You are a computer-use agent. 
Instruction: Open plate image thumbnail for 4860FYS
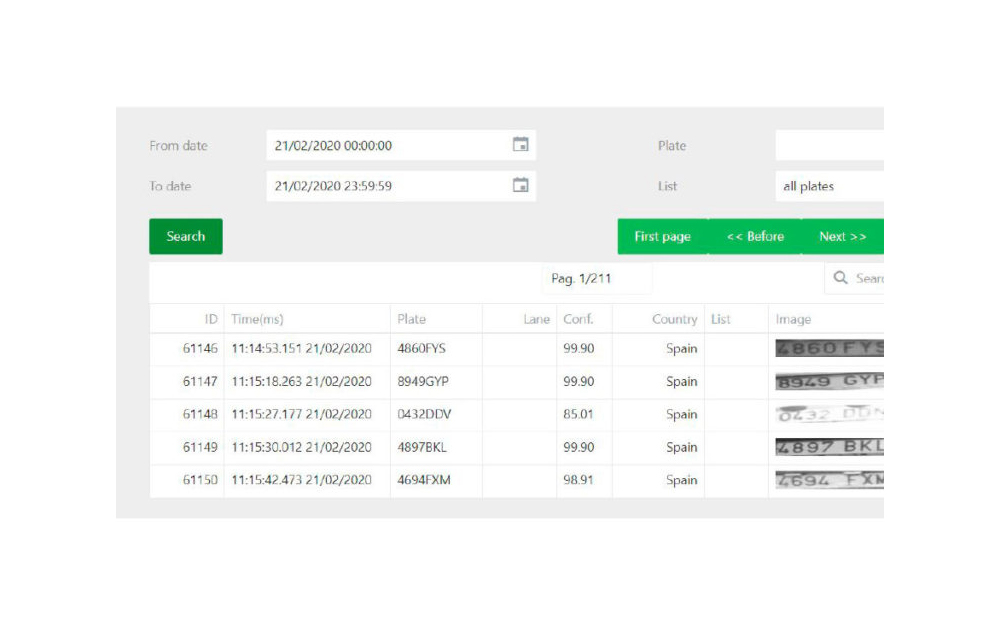829,348
